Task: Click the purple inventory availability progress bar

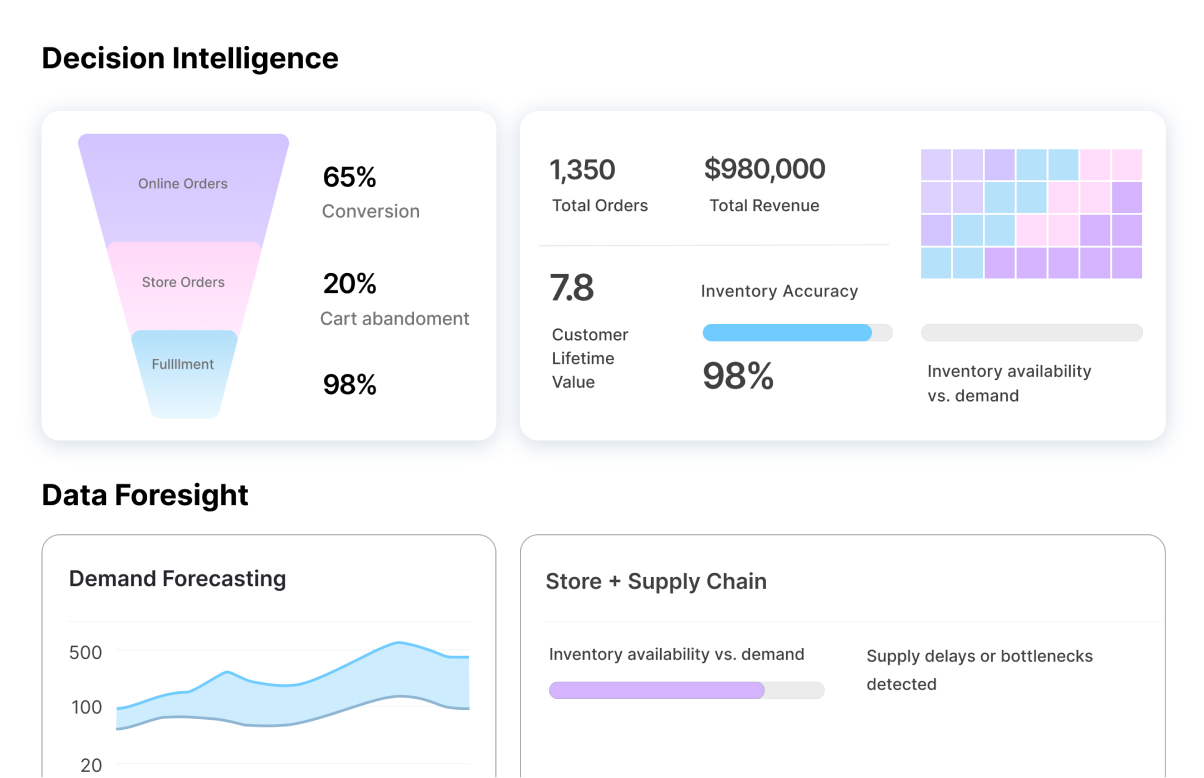Action: click(x=657, y=690)
